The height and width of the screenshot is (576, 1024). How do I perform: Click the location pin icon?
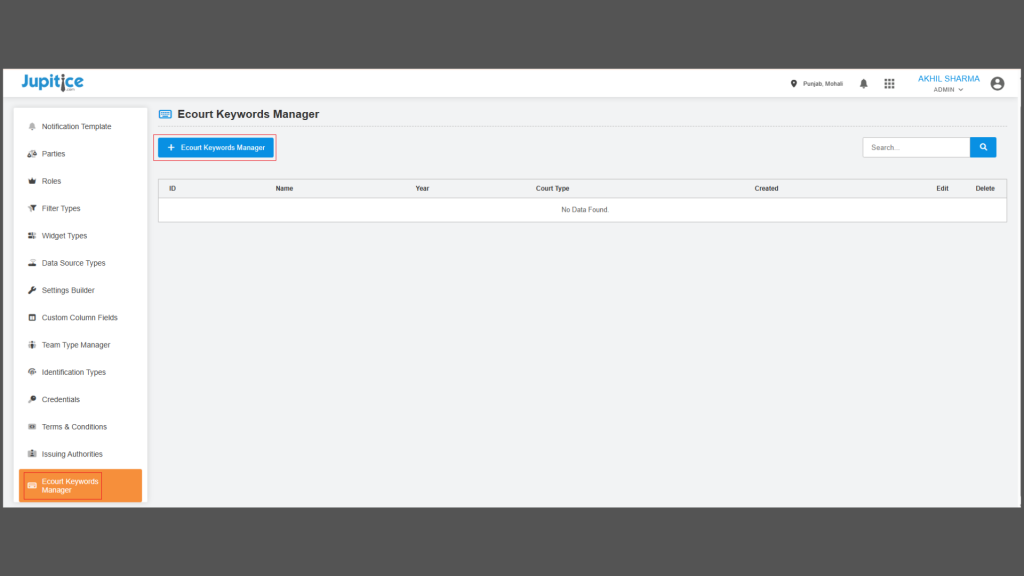[794, 84]
